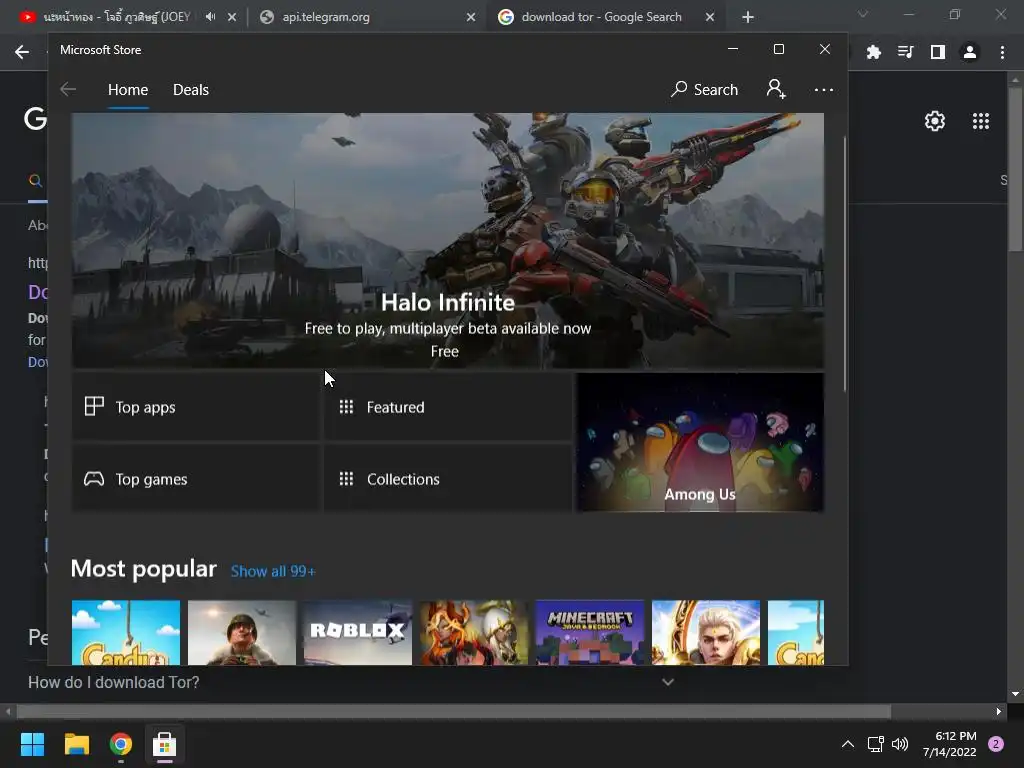Open Google settings gear icon
Screen dimensions: 1024x768
[935, 121]
